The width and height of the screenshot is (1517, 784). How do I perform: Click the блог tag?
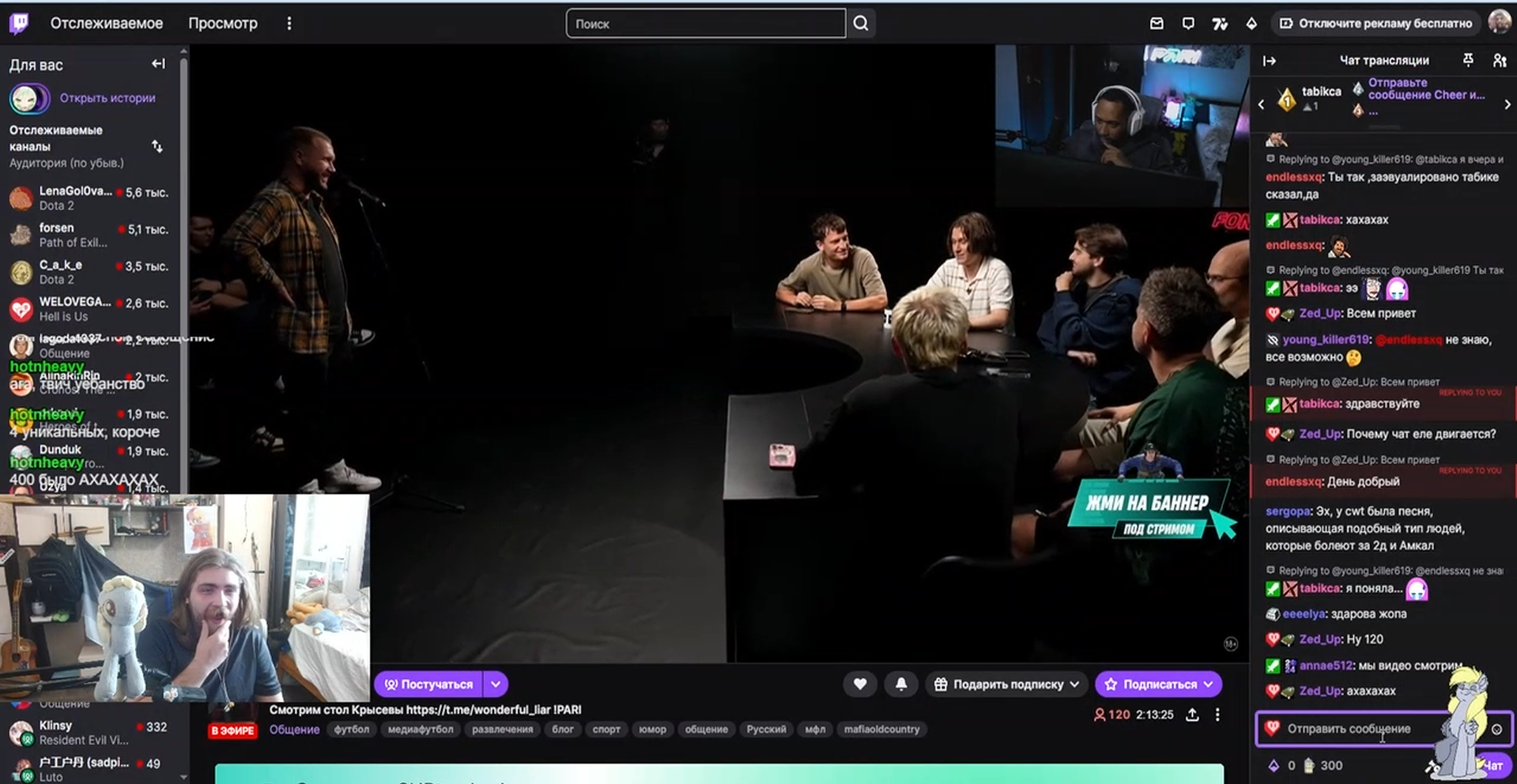563,729
